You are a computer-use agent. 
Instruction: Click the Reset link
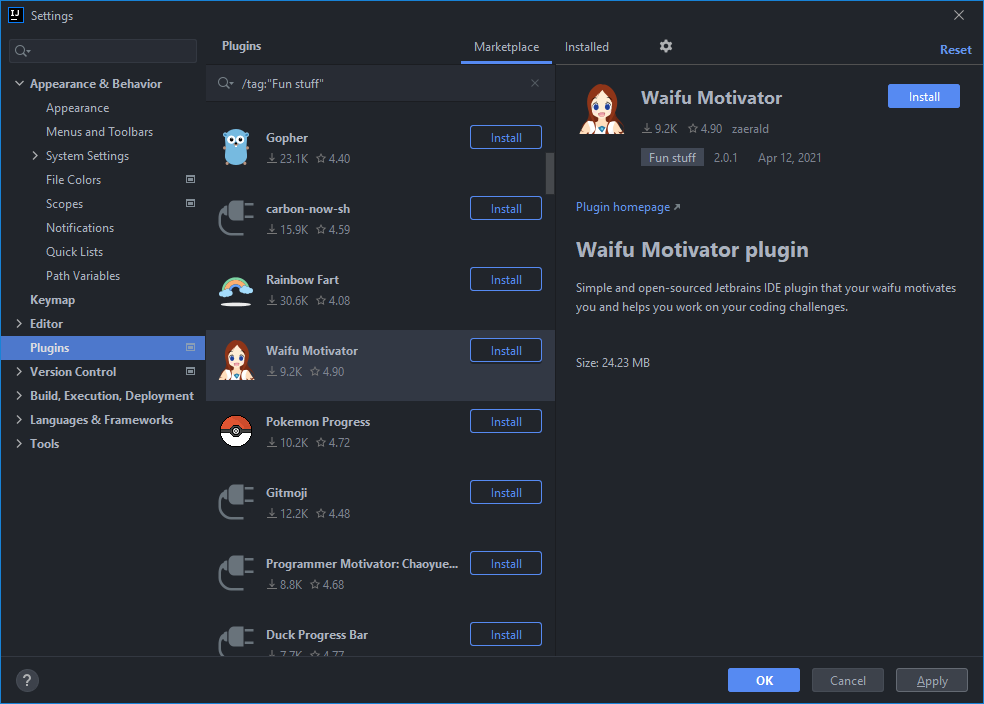[955, 50]
